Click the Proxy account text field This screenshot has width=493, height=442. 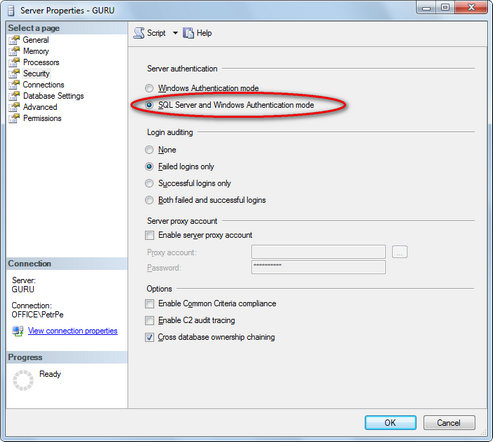318,252
